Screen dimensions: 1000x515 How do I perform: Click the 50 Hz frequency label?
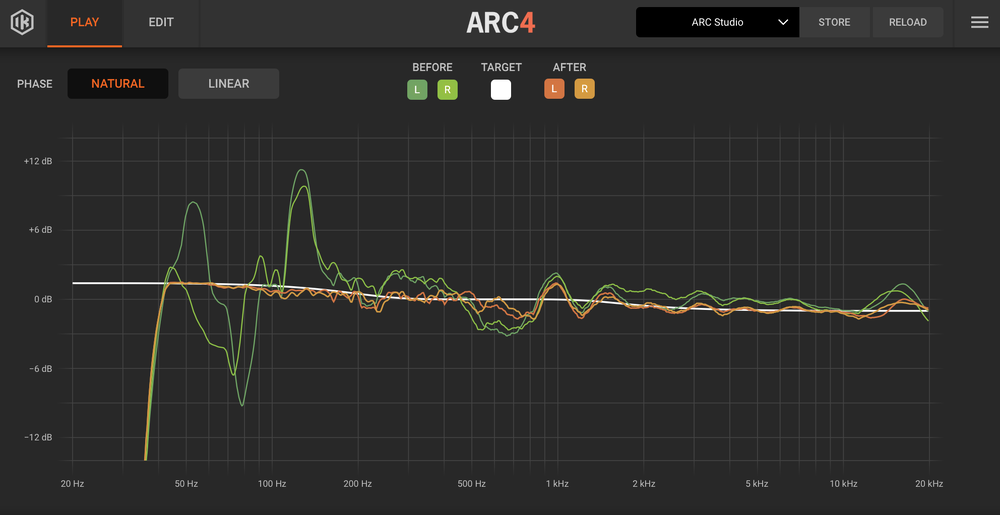pos(186,484)
